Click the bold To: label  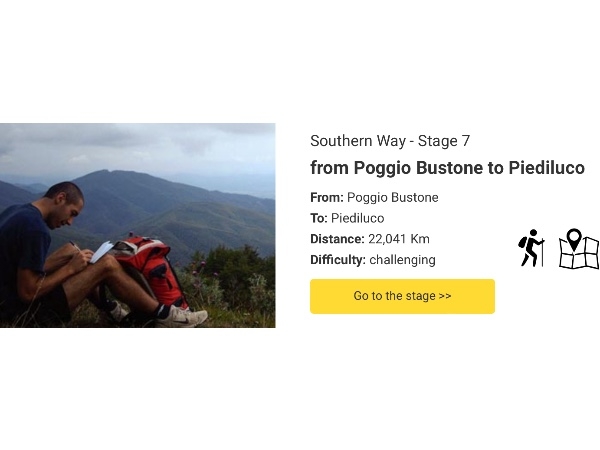pos(319,218)
